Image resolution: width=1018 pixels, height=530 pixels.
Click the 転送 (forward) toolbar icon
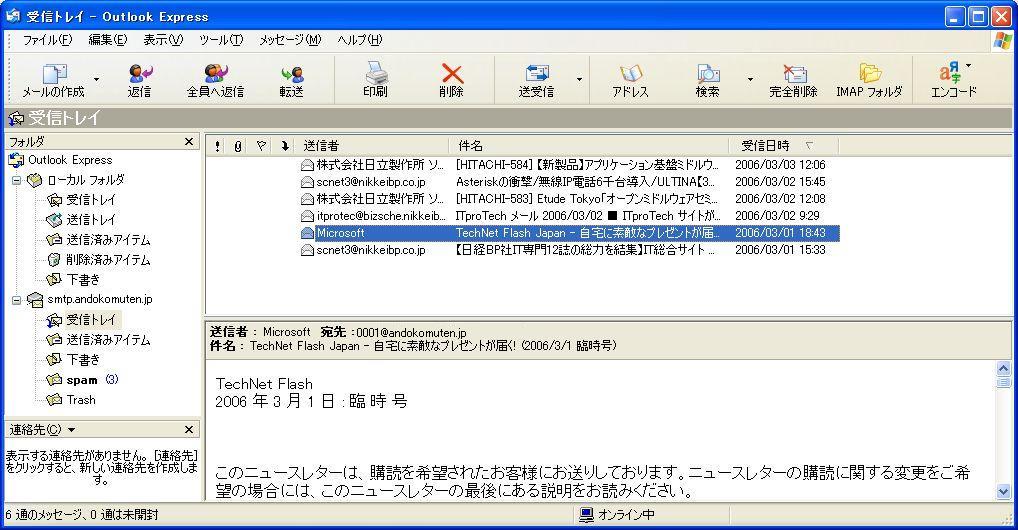point(292,73)
